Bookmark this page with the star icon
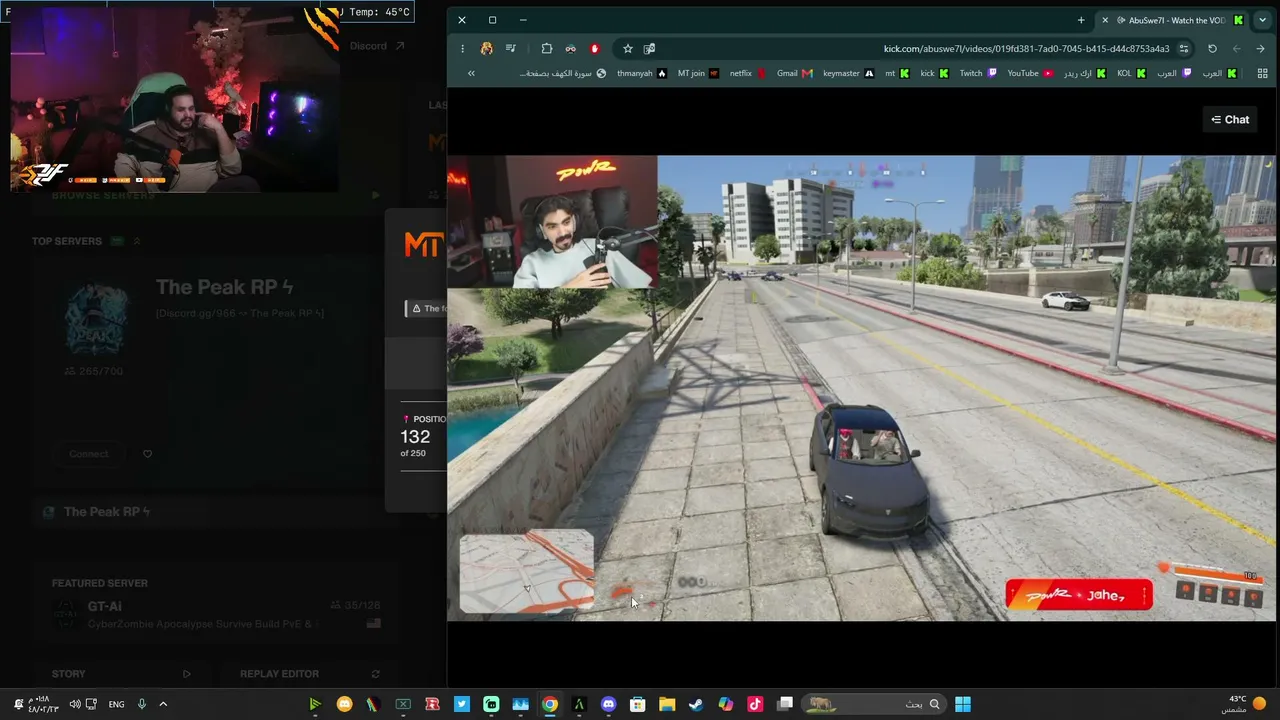This screenshot has width=1280, height=720. [x=628, y=48]
